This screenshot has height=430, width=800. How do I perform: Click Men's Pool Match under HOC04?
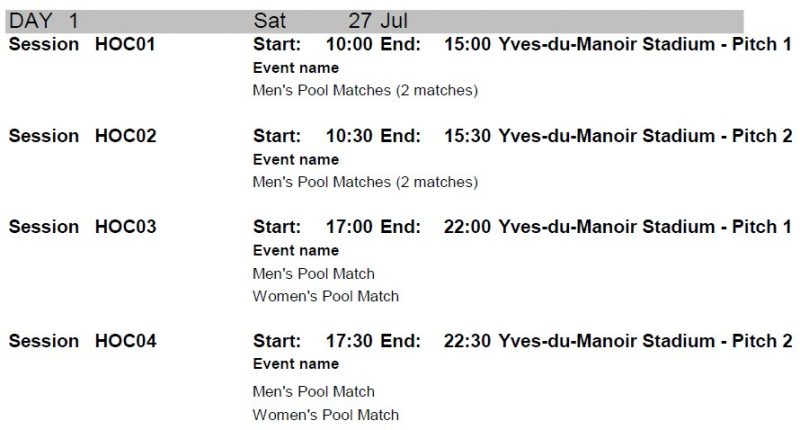coord(314,391)
